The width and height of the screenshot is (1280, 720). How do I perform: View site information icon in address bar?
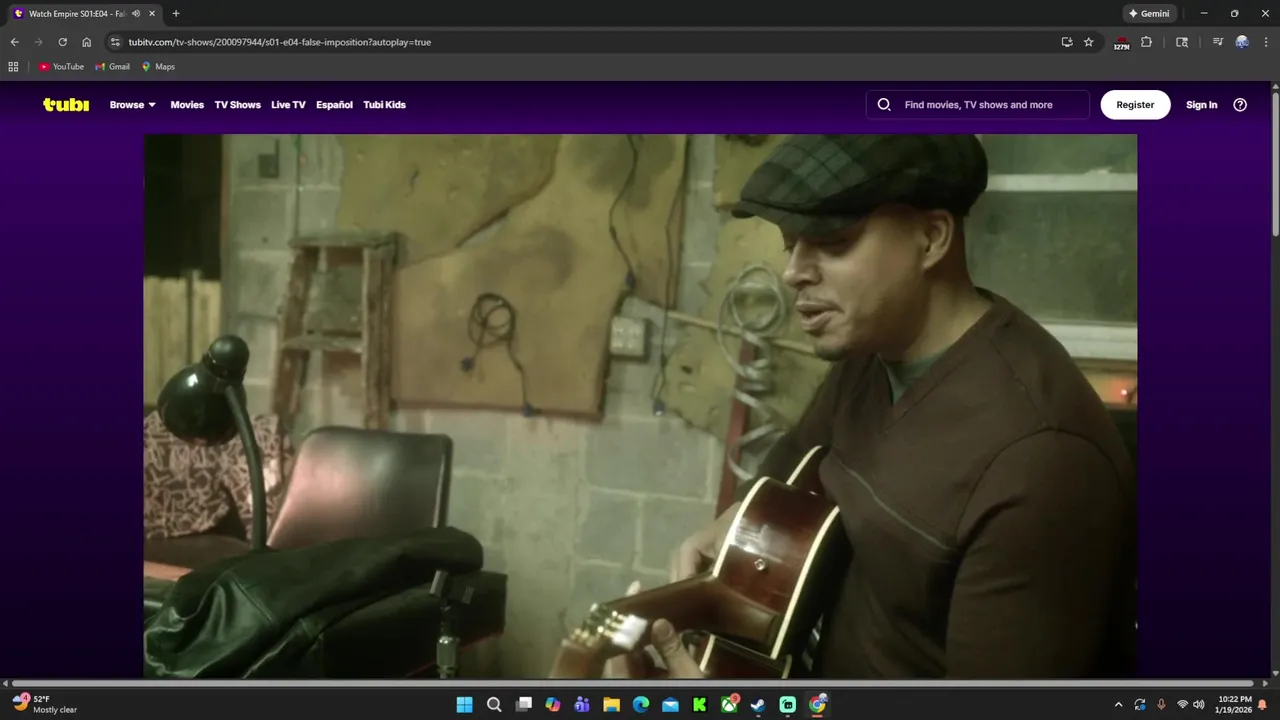coord(115,42)
